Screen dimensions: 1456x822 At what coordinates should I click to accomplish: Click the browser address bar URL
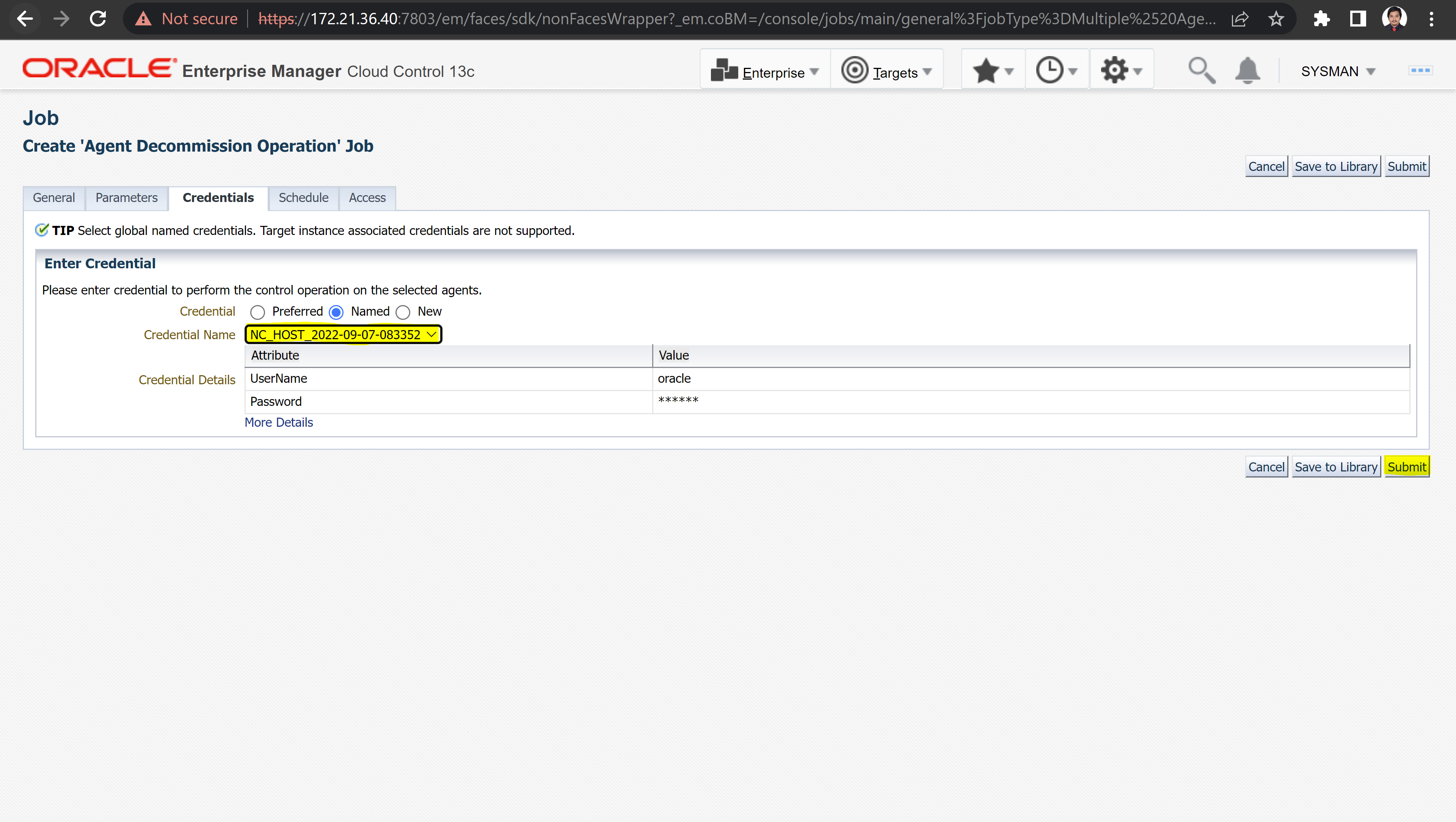(737, 19)
